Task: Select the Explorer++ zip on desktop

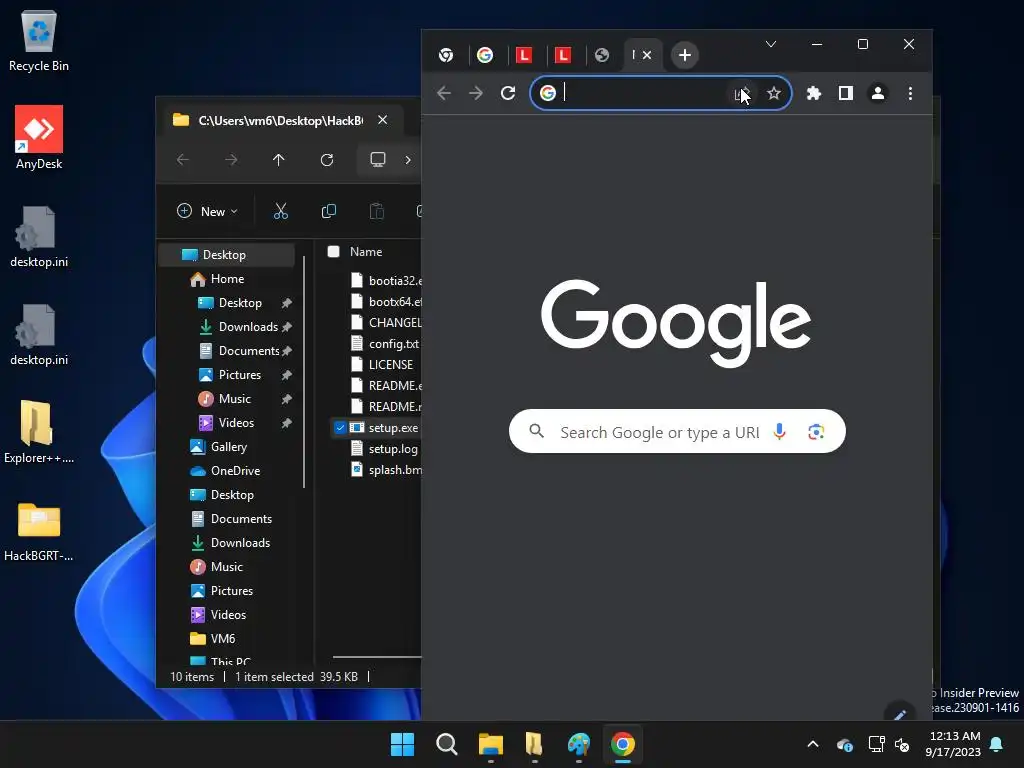Action: point(39,431)
